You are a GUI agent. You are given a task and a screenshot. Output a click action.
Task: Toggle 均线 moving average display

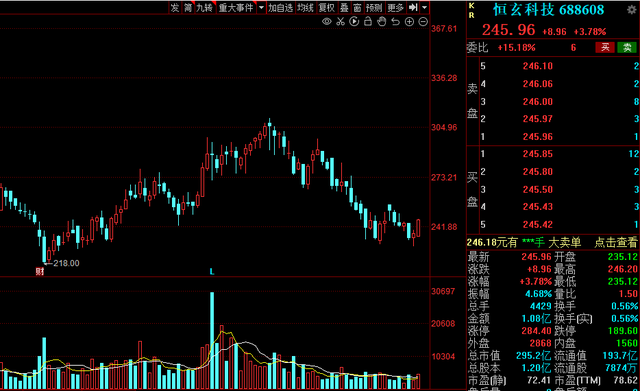305,7
